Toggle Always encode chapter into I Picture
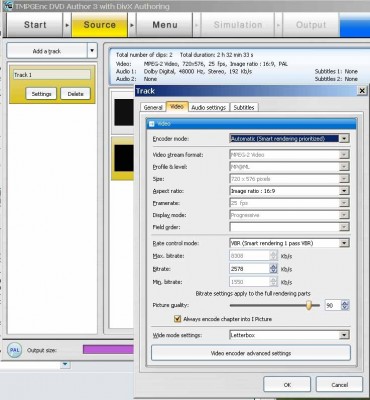 click(177, 319)
